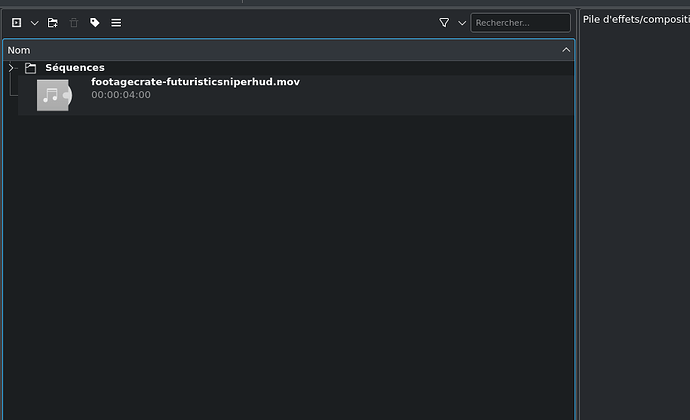The width and height of the screenshot is (690, 420).
Task: Expand the Séquences folder
Action: 11,68
